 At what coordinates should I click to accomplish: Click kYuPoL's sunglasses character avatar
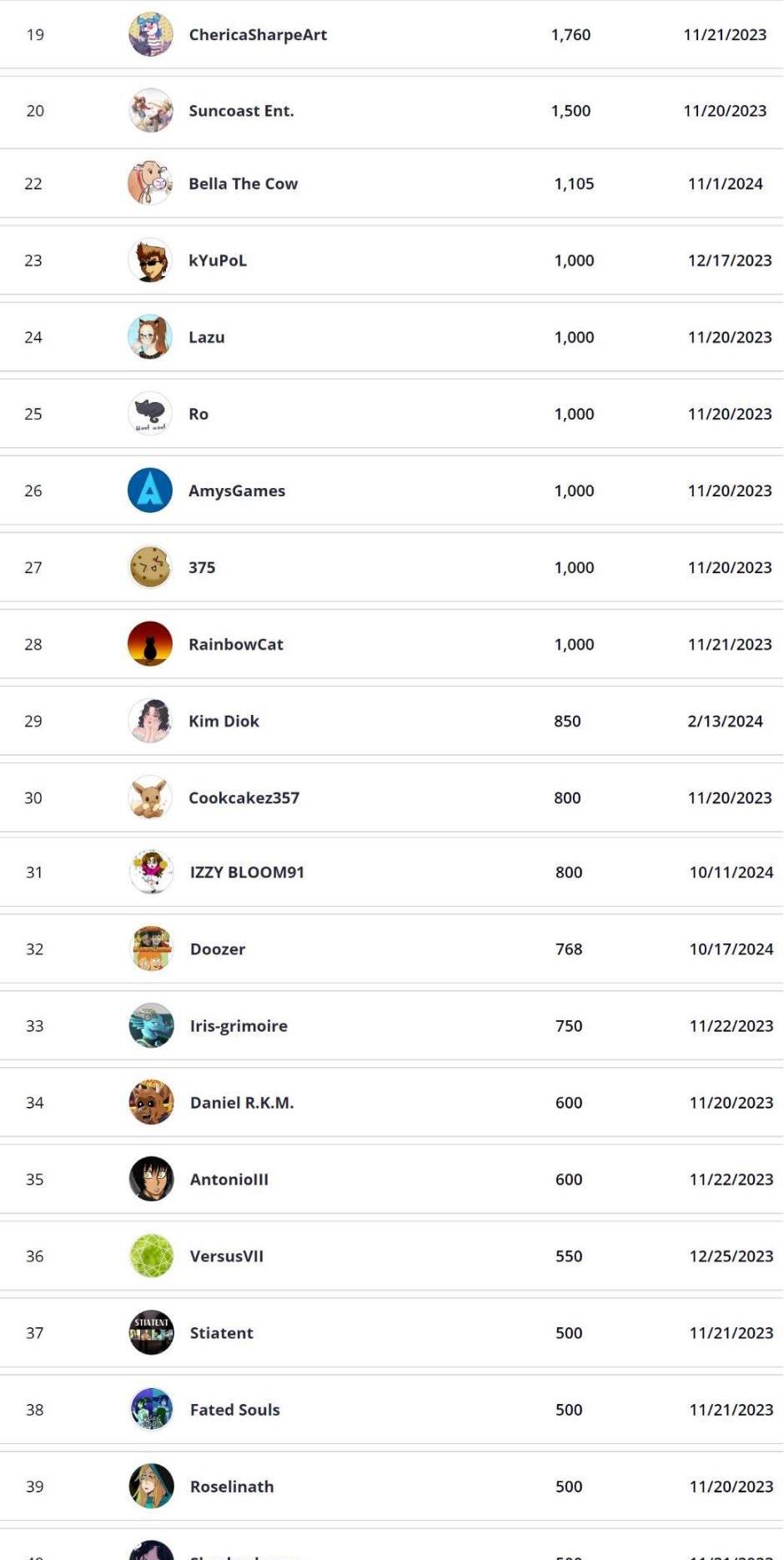coord(150,260)
